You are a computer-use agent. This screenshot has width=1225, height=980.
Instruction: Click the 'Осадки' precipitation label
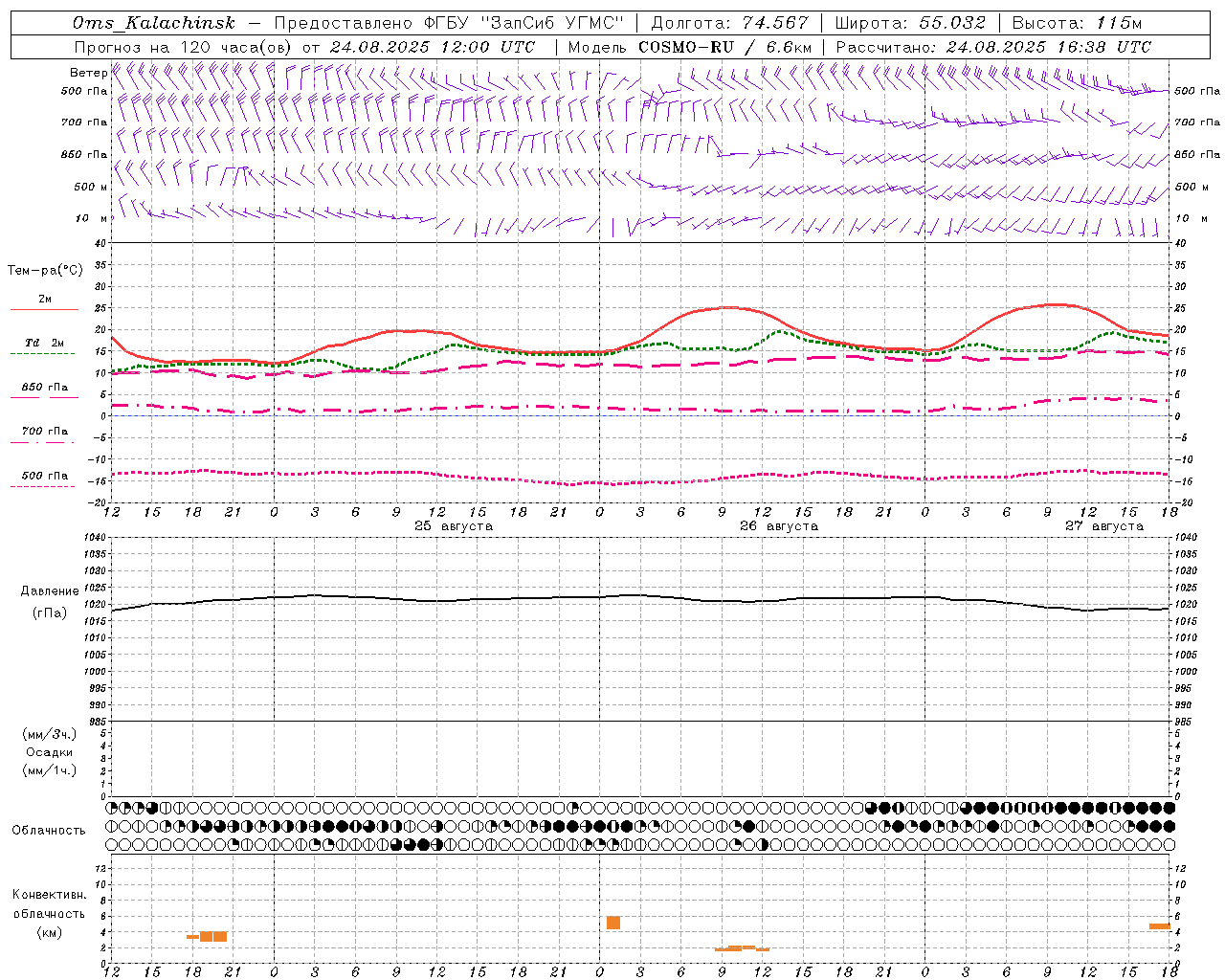click(50, 752)
